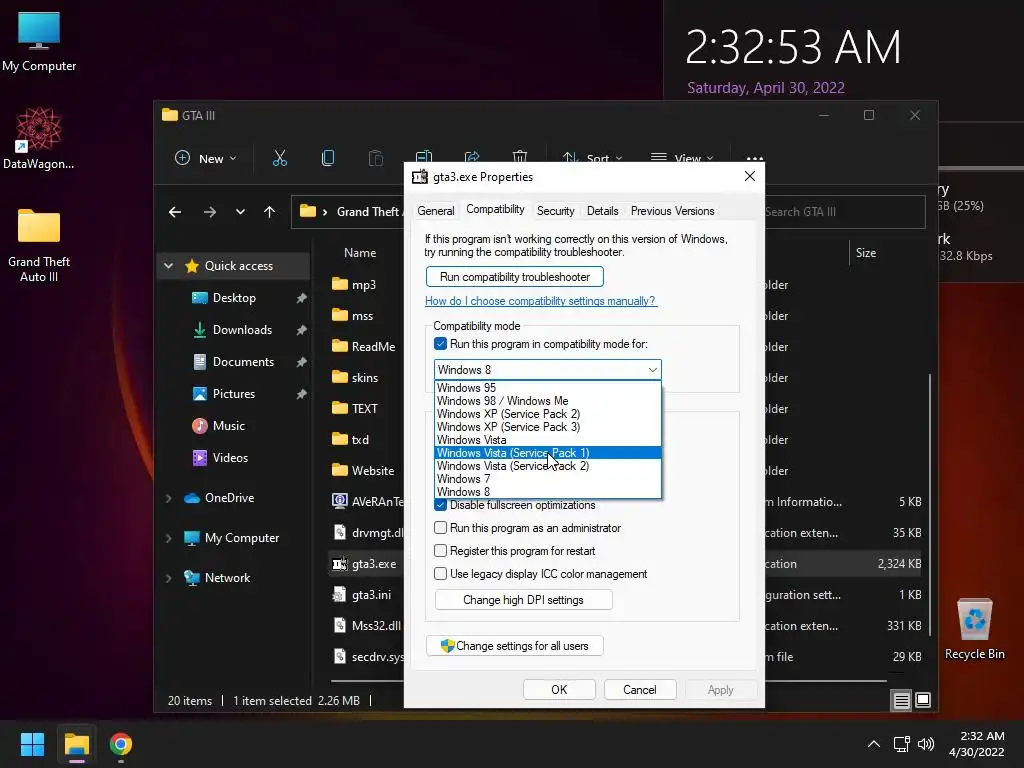
Task: Switch to the General tab
Action: point(436,211)
